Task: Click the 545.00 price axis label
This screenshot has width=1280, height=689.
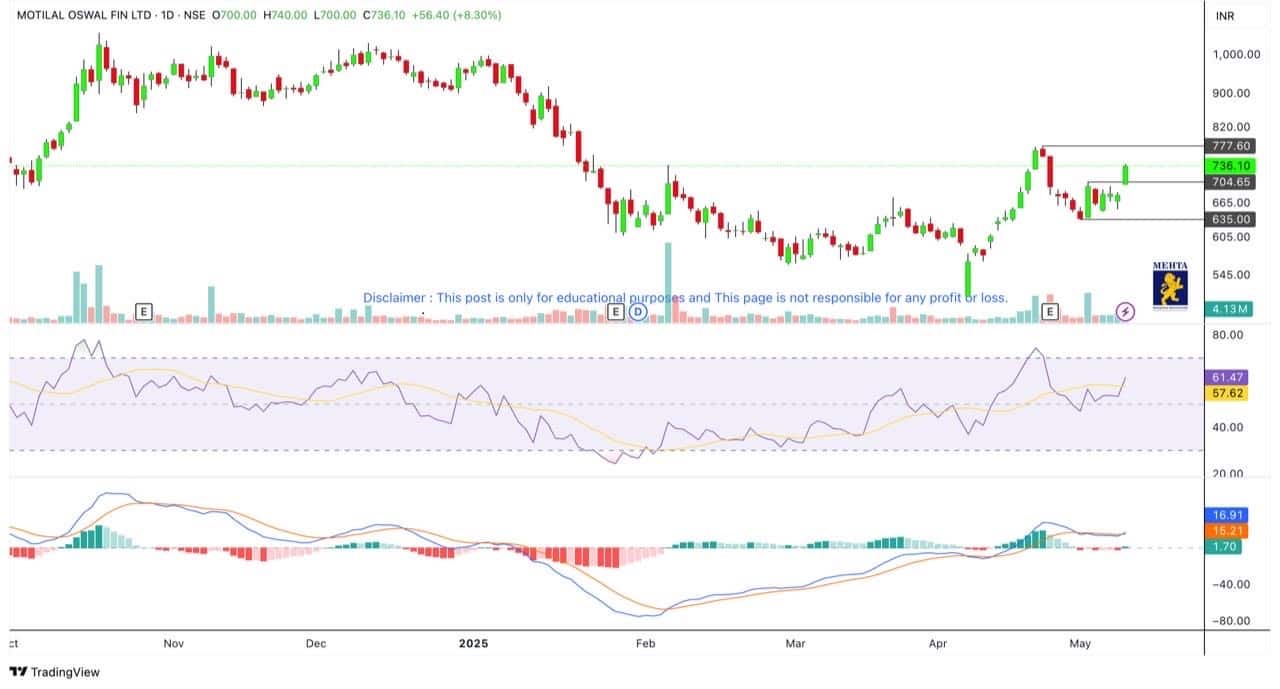Action: 1233,274
